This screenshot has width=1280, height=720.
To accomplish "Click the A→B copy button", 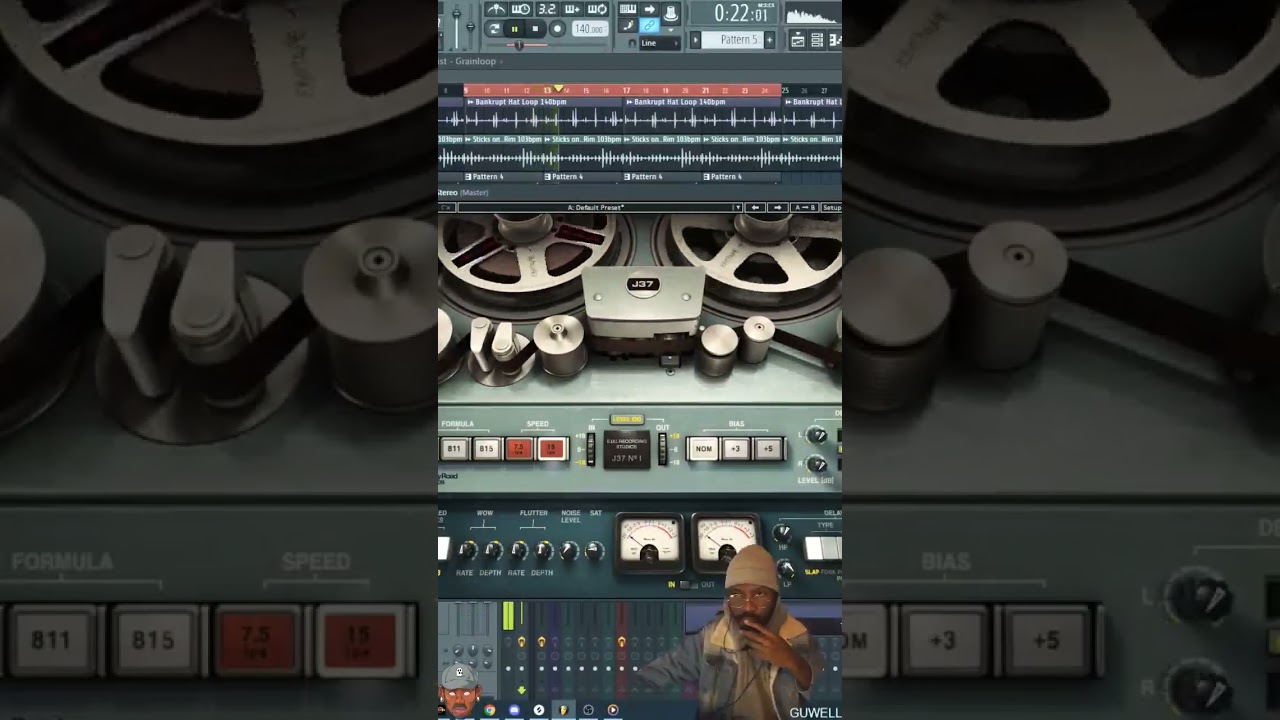I will click(804, 208).
